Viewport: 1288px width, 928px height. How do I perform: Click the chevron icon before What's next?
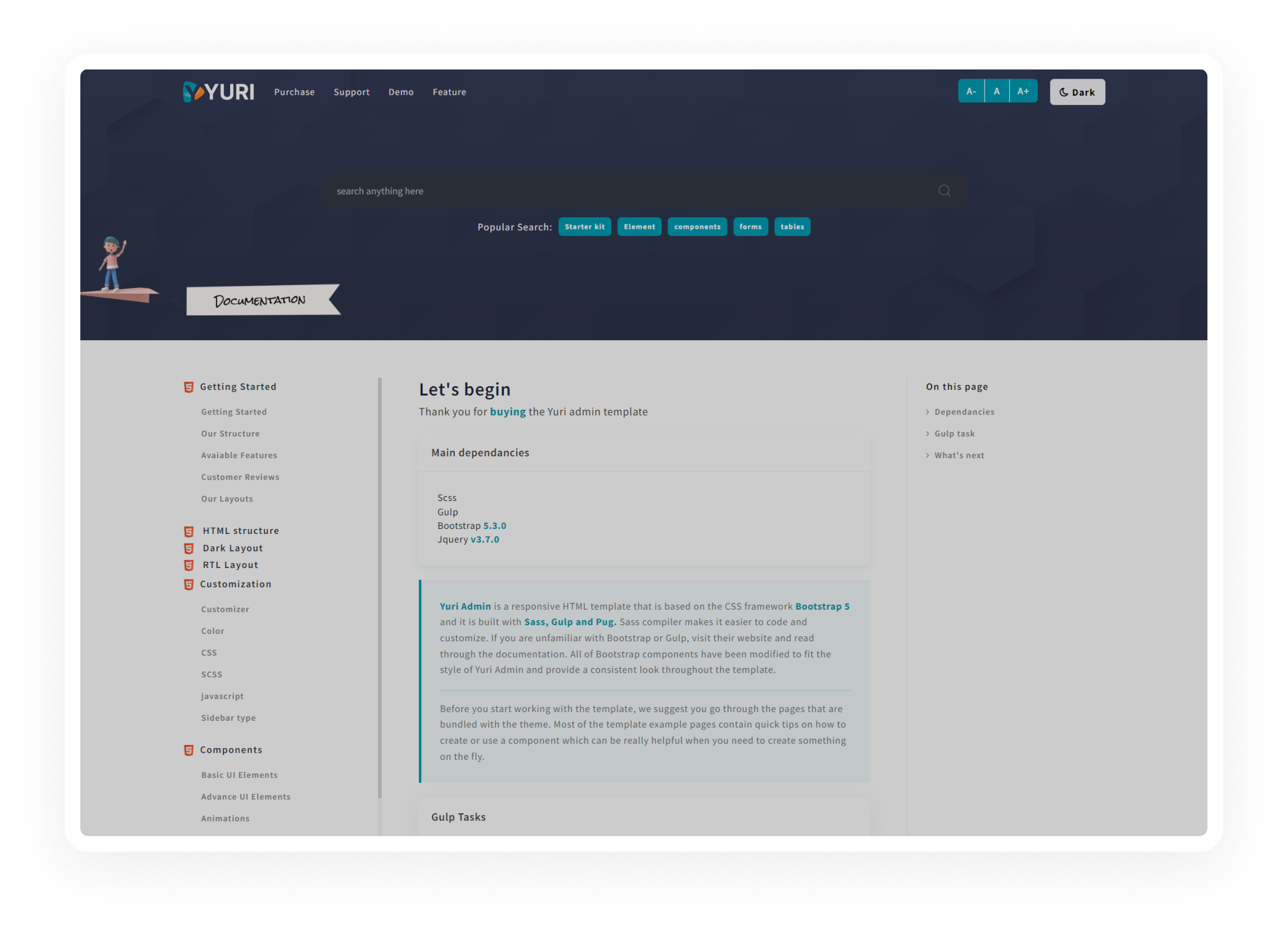(927, 455)
